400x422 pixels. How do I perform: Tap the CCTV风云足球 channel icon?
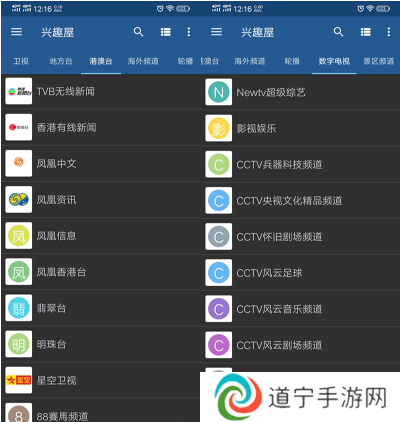[x=219, y=273]
